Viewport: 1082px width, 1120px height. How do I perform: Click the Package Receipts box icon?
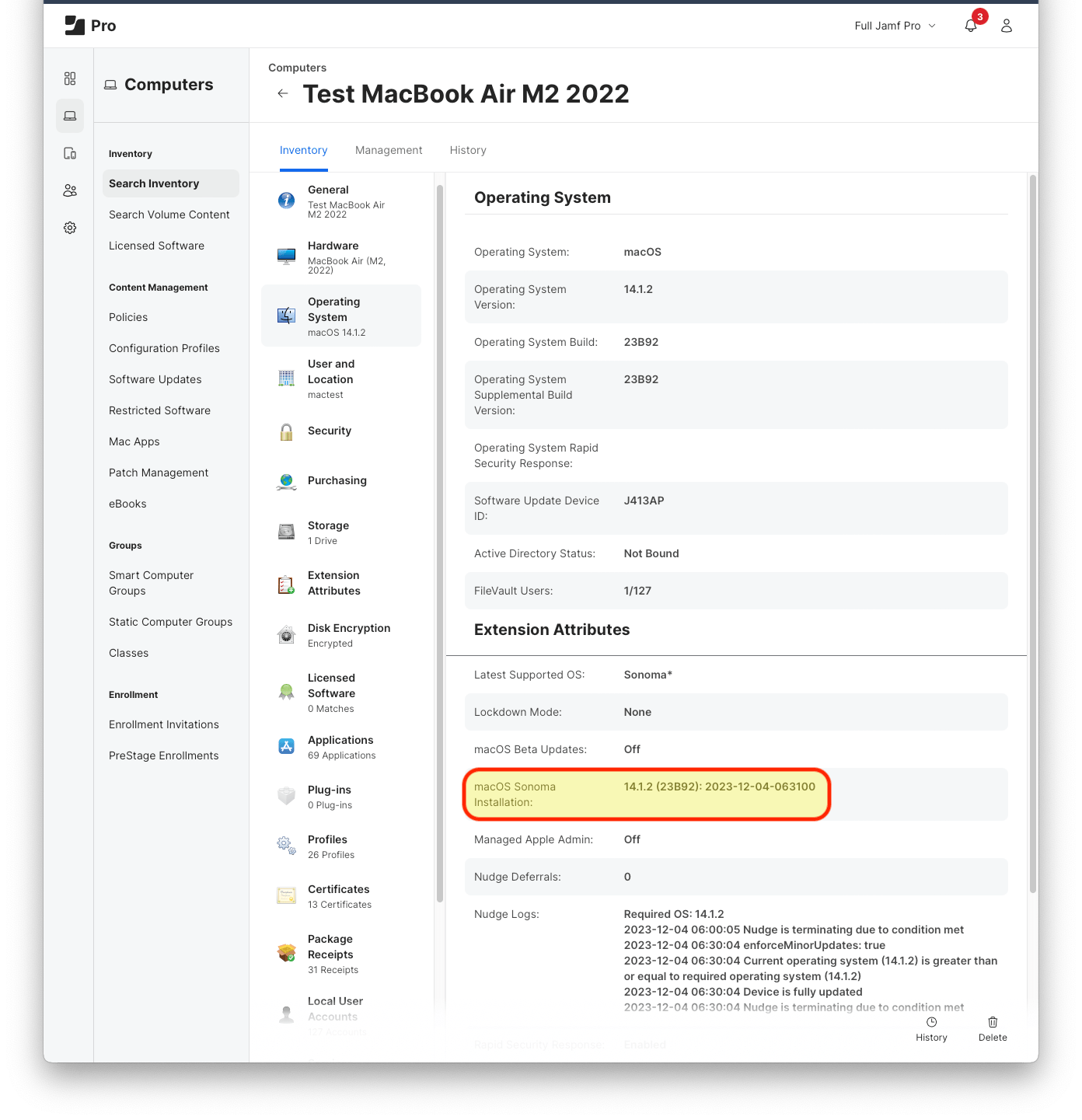[286, 953]
